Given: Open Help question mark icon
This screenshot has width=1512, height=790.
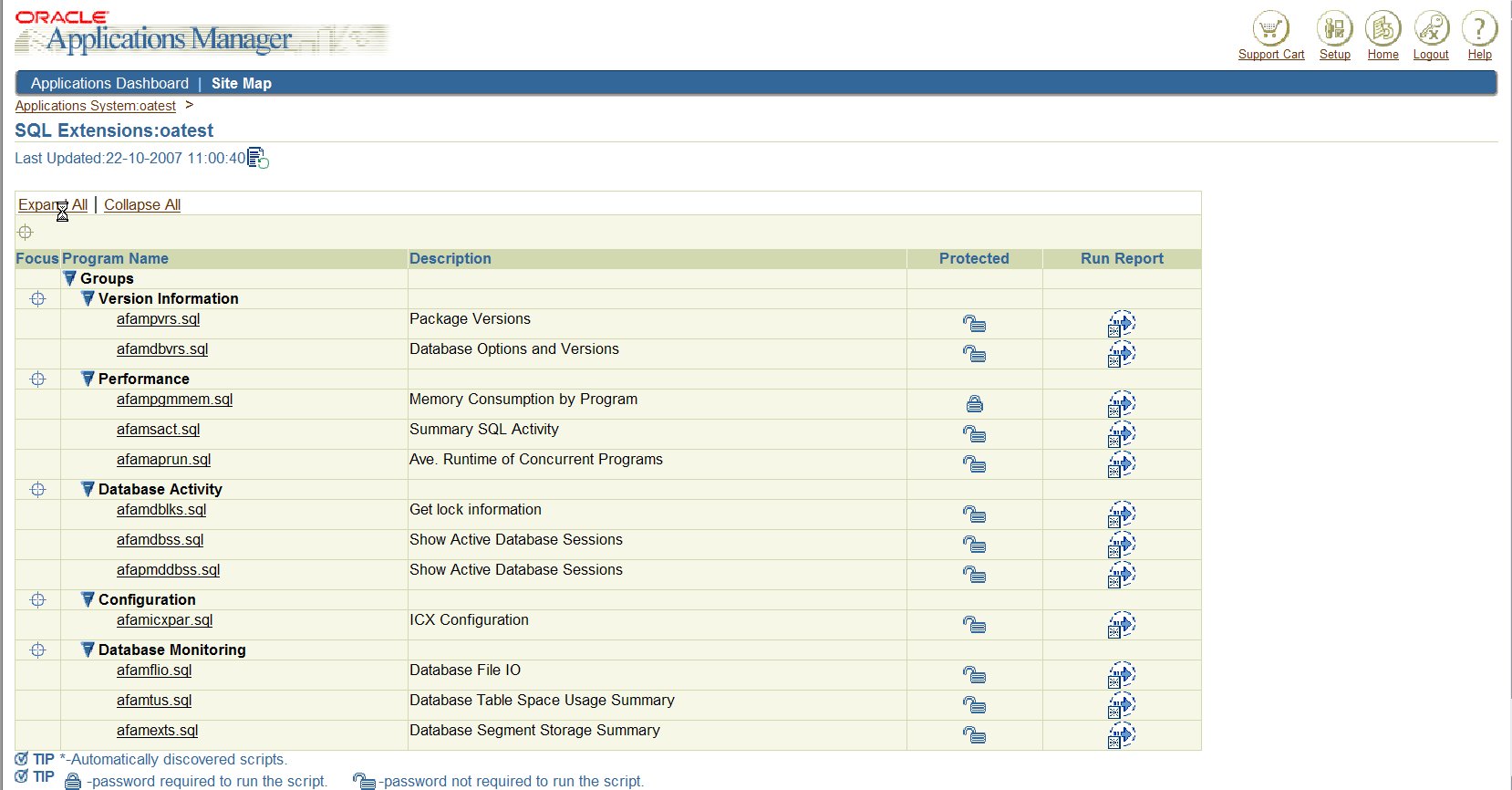Looking at the screenshot, I should (x=1479, y=29).
